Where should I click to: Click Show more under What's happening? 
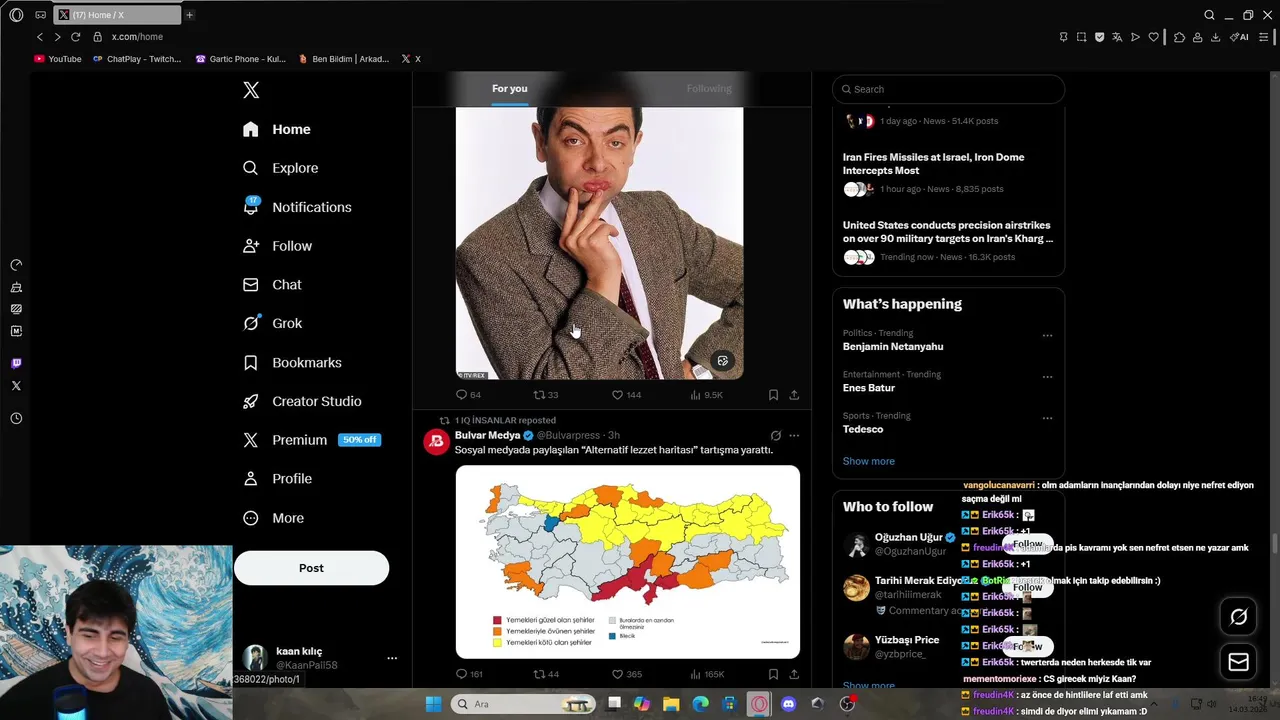click(x=868, y=461)
